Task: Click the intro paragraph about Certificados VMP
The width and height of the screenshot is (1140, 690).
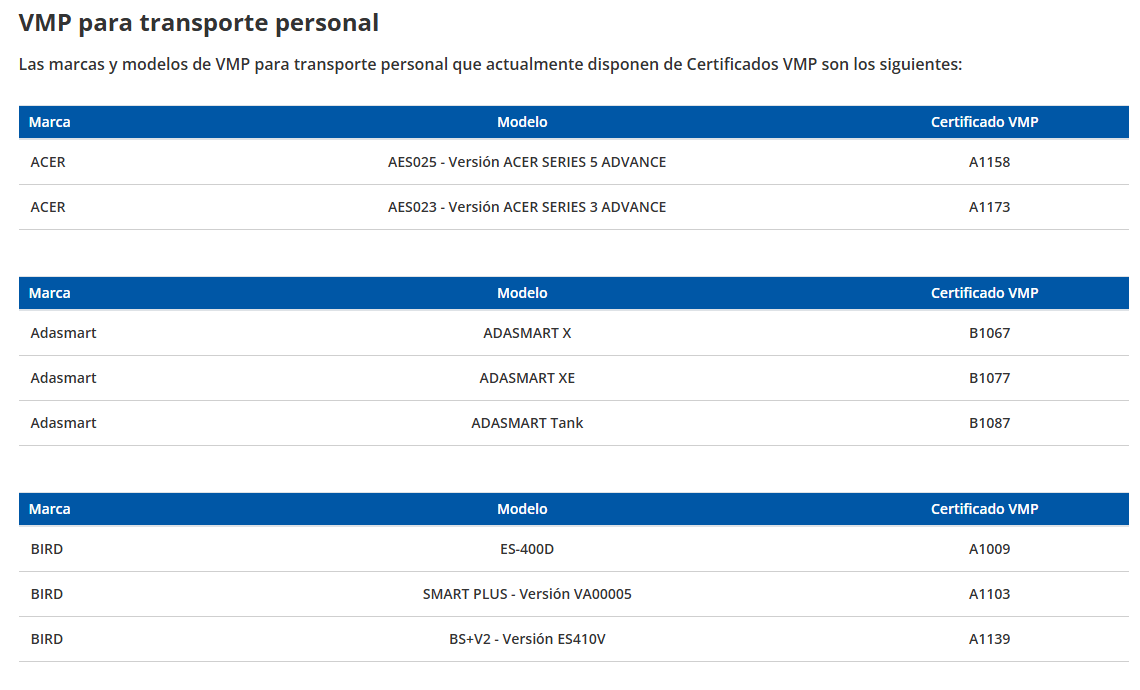Action: (490, 65)
